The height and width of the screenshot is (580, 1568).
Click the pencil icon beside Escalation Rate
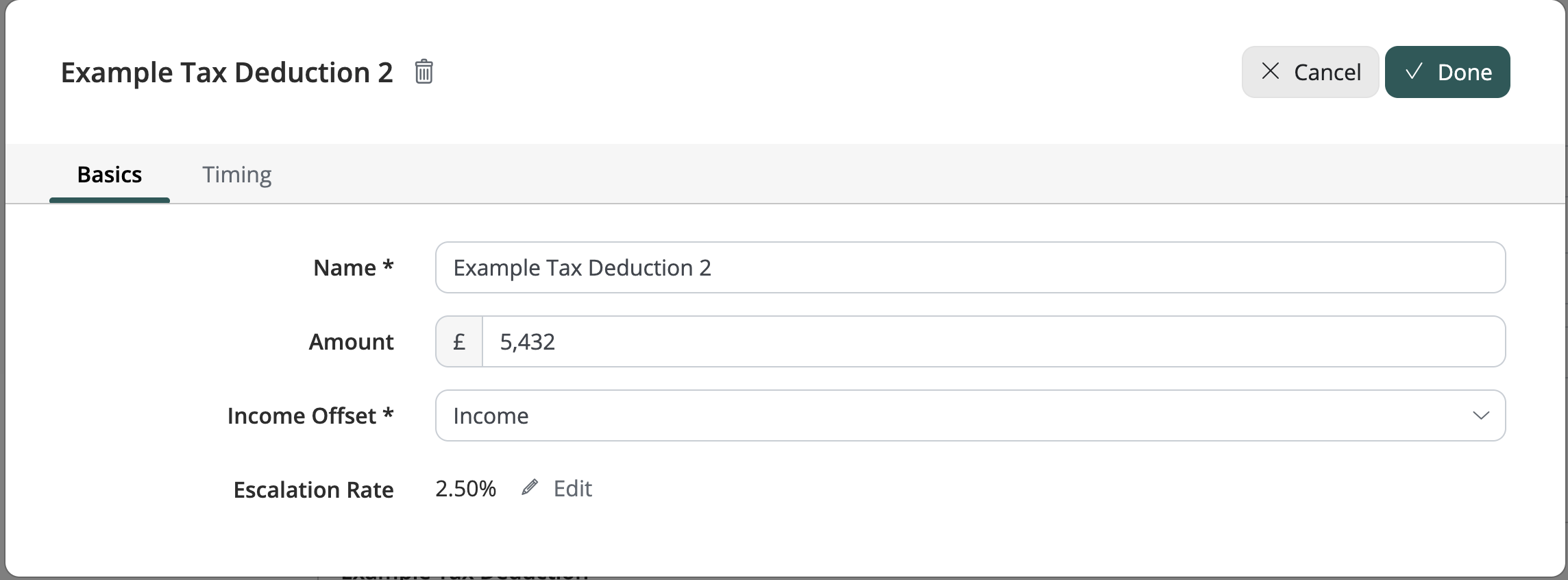click(x=529, y=488)
